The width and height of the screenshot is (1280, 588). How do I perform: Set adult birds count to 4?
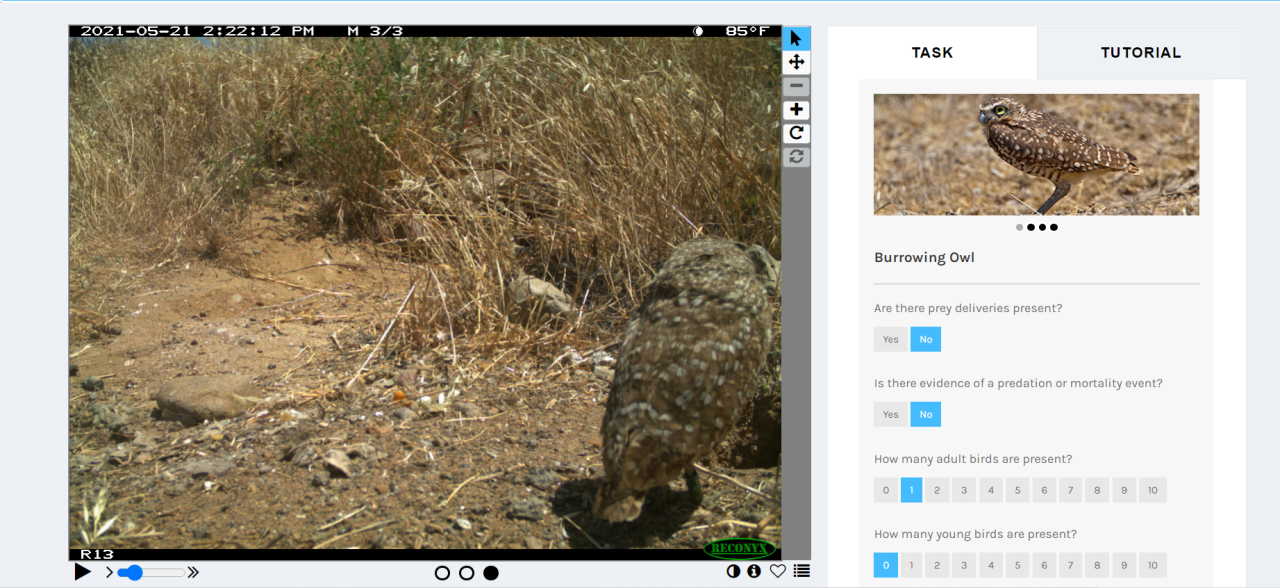990,490
